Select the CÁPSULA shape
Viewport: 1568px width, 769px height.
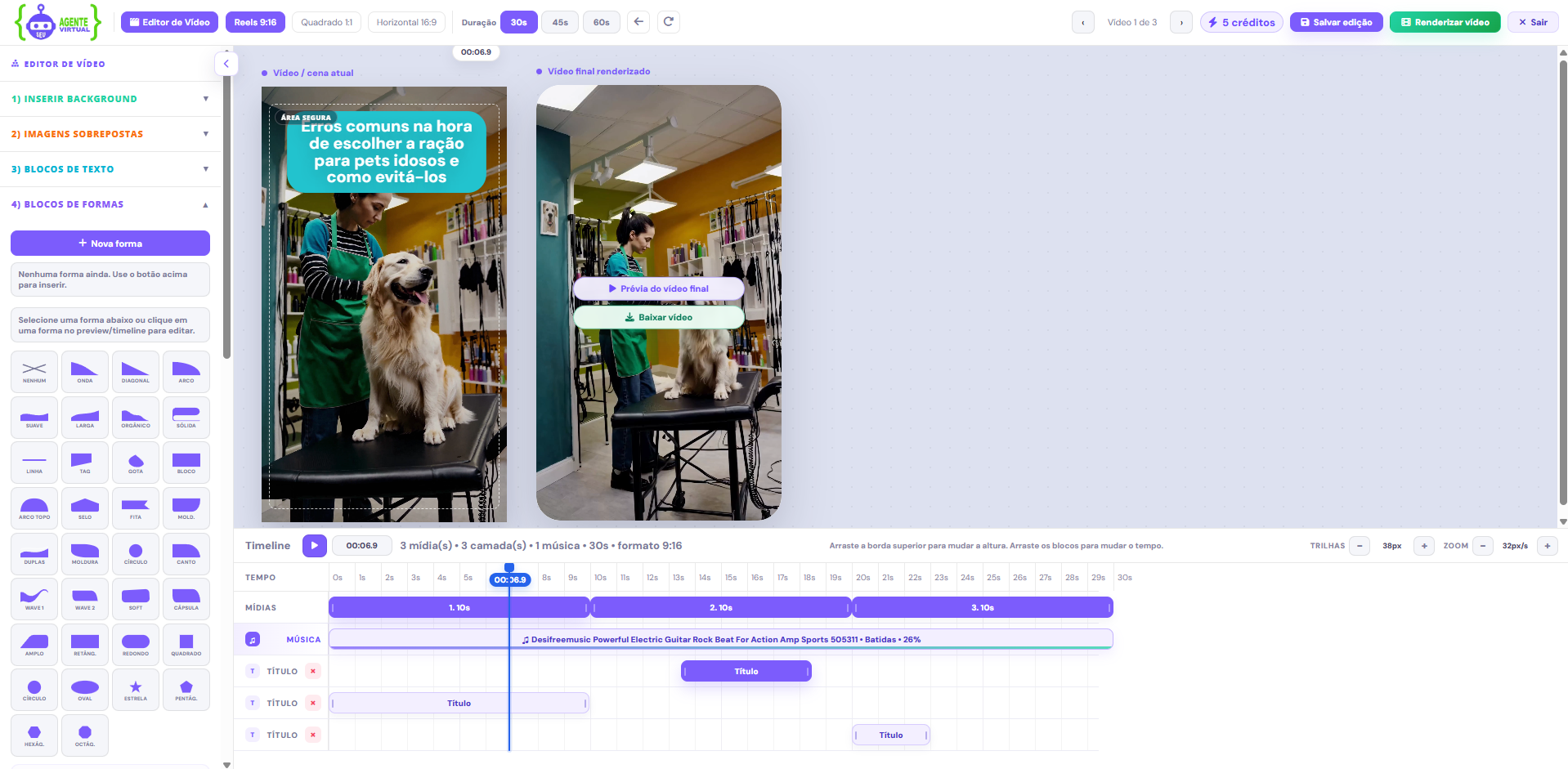click(x=186, y=599)
